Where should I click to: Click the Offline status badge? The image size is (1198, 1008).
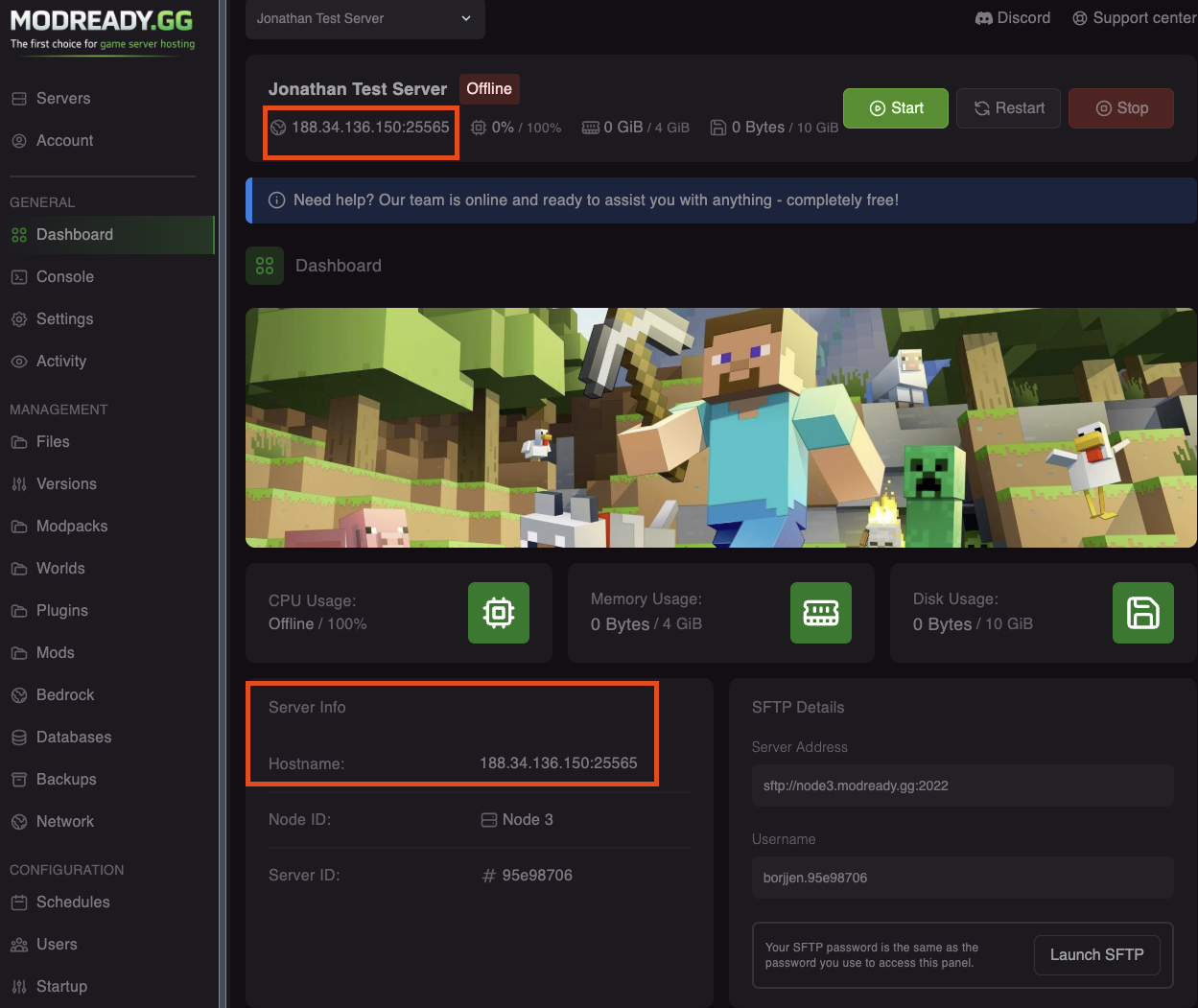[x=489, y=88]
